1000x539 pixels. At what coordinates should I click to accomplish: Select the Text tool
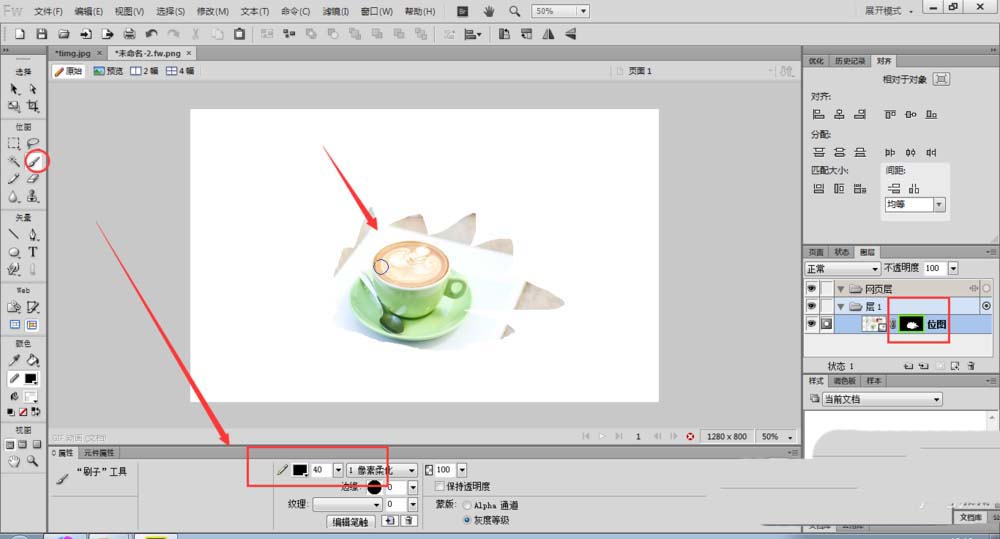tap(33, 252)
